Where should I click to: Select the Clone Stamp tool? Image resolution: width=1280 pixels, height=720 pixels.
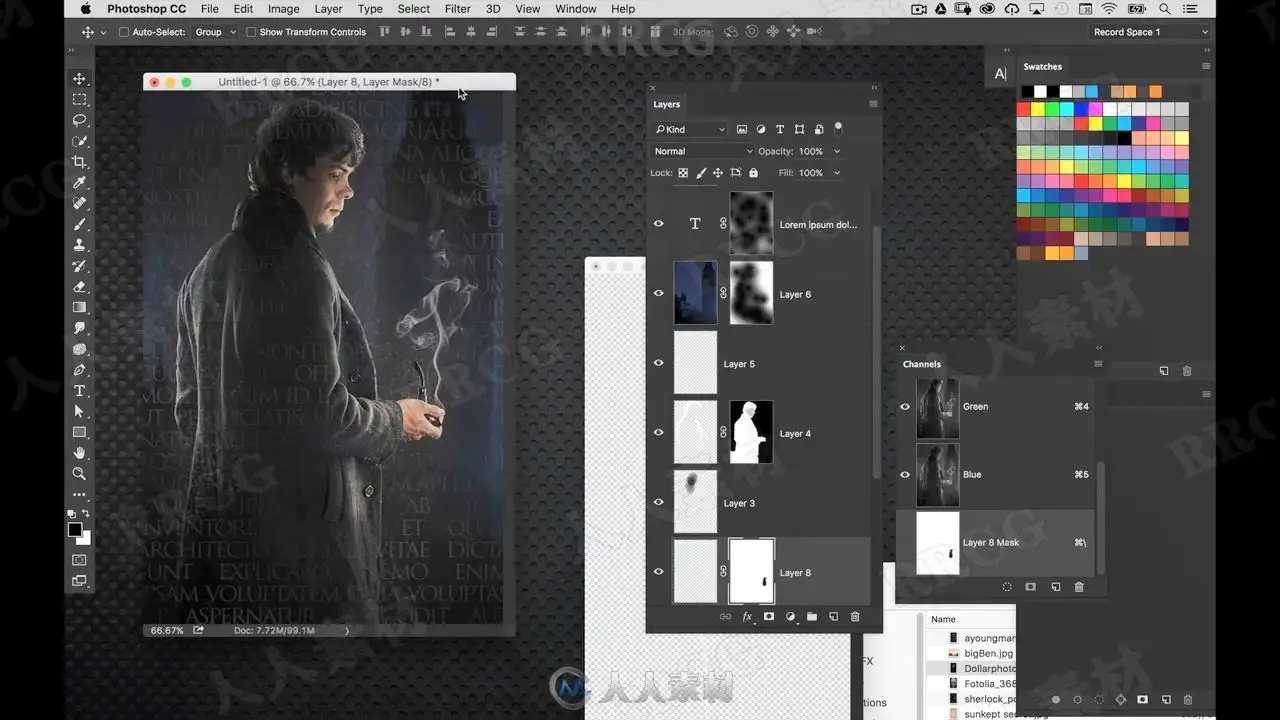79,245
